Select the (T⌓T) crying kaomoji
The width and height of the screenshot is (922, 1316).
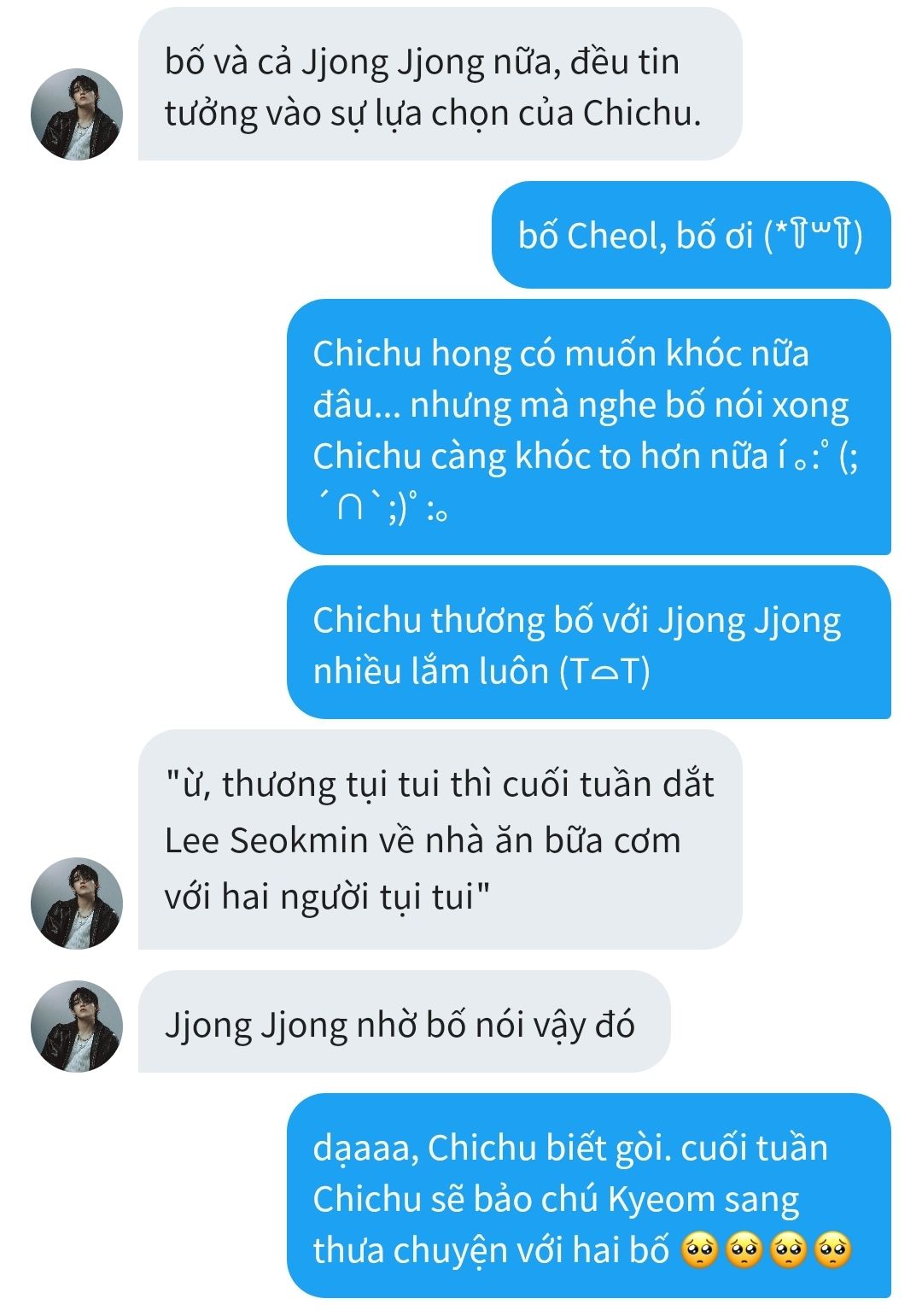[x=605, y=672]
